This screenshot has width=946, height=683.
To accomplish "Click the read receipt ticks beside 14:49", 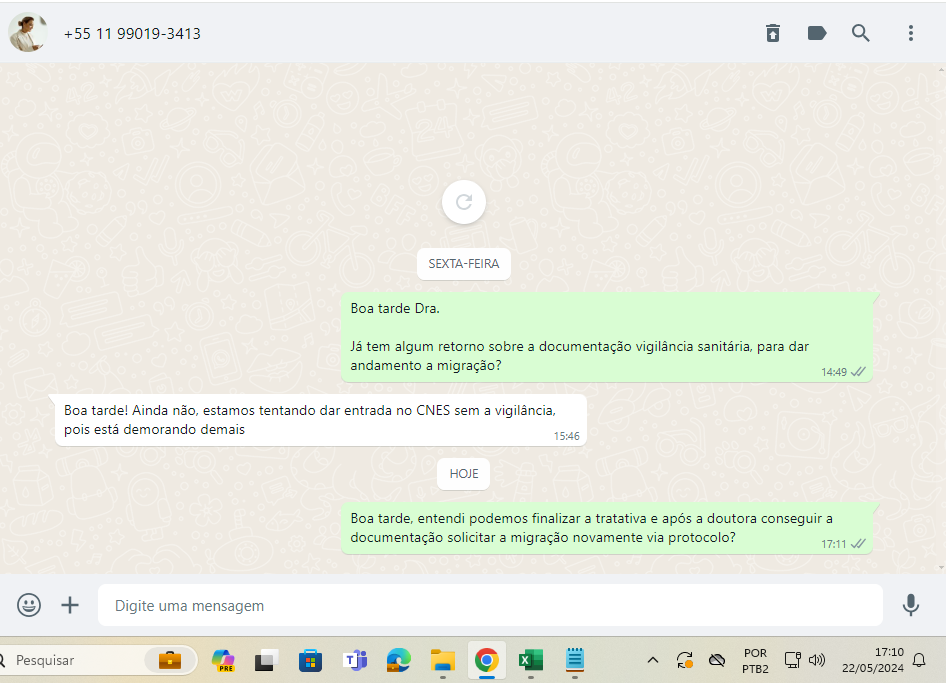I will tap(858, 372).
